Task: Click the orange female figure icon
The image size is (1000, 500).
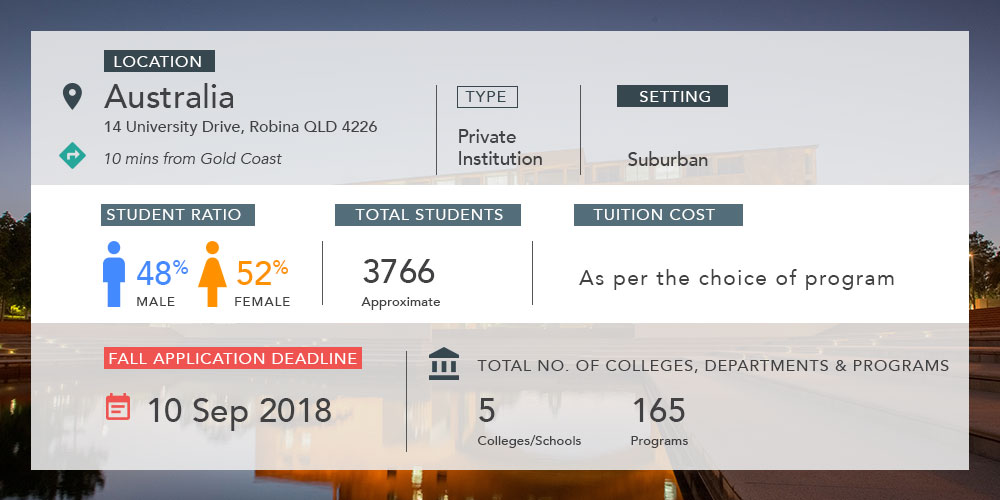Action: tap(212, 274)
